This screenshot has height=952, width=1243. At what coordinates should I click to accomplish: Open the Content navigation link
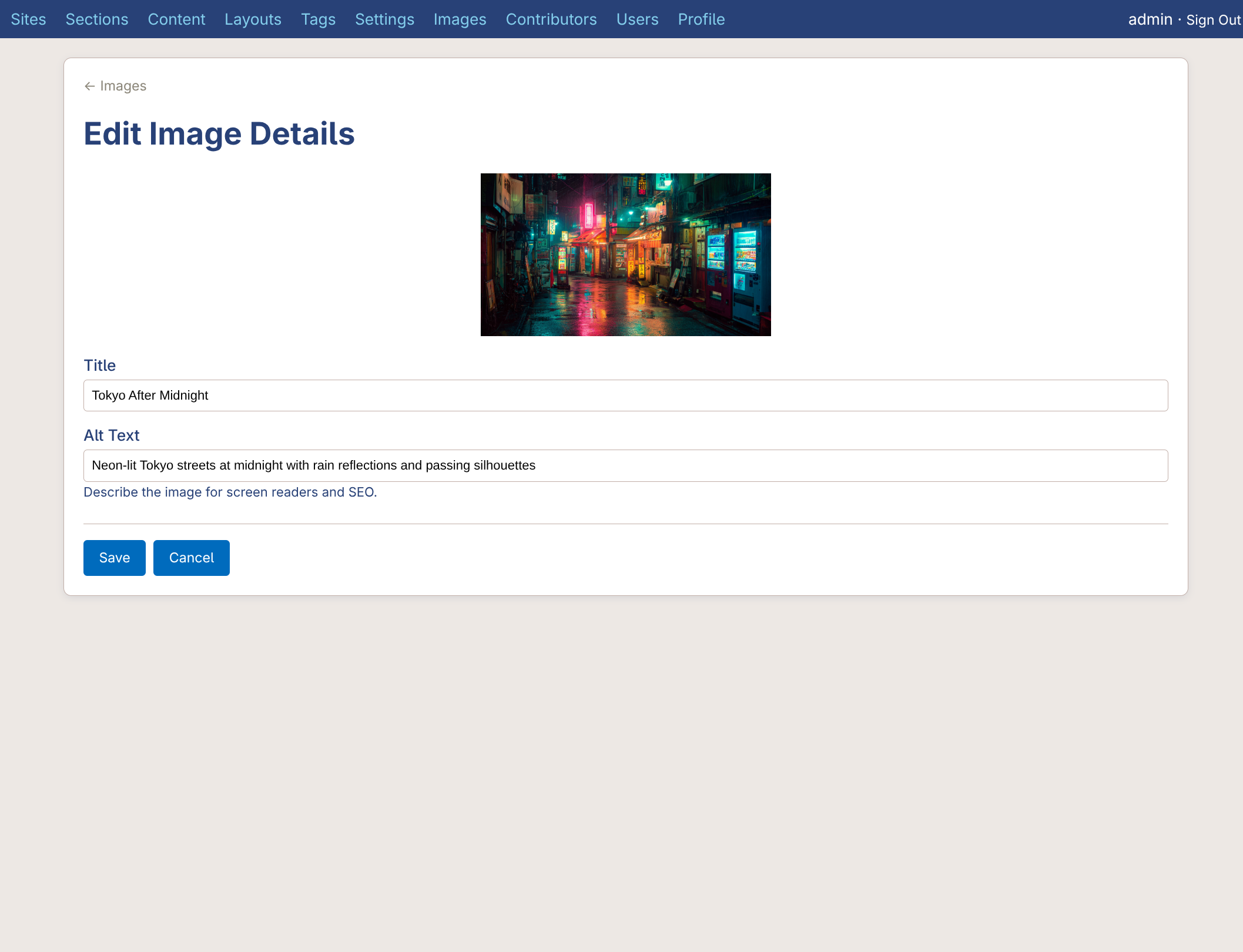176,19
